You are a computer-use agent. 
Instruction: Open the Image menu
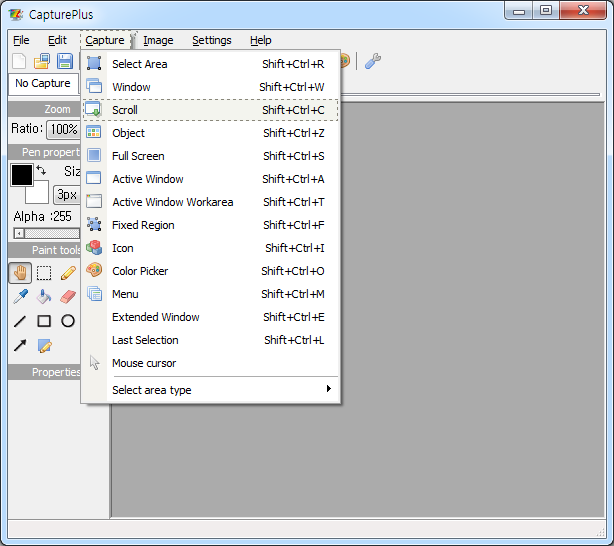pyautogui.click(x=158, y=40)
